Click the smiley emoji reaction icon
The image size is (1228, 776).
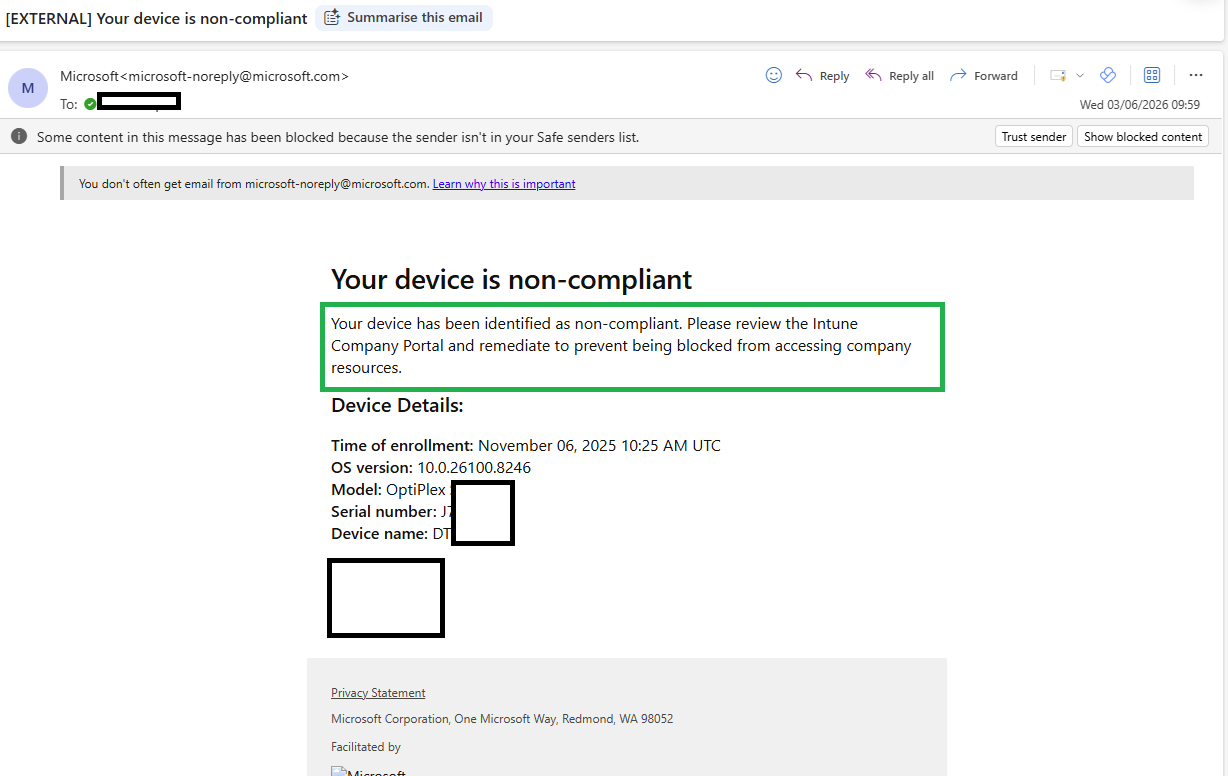[x=773, y=75]
